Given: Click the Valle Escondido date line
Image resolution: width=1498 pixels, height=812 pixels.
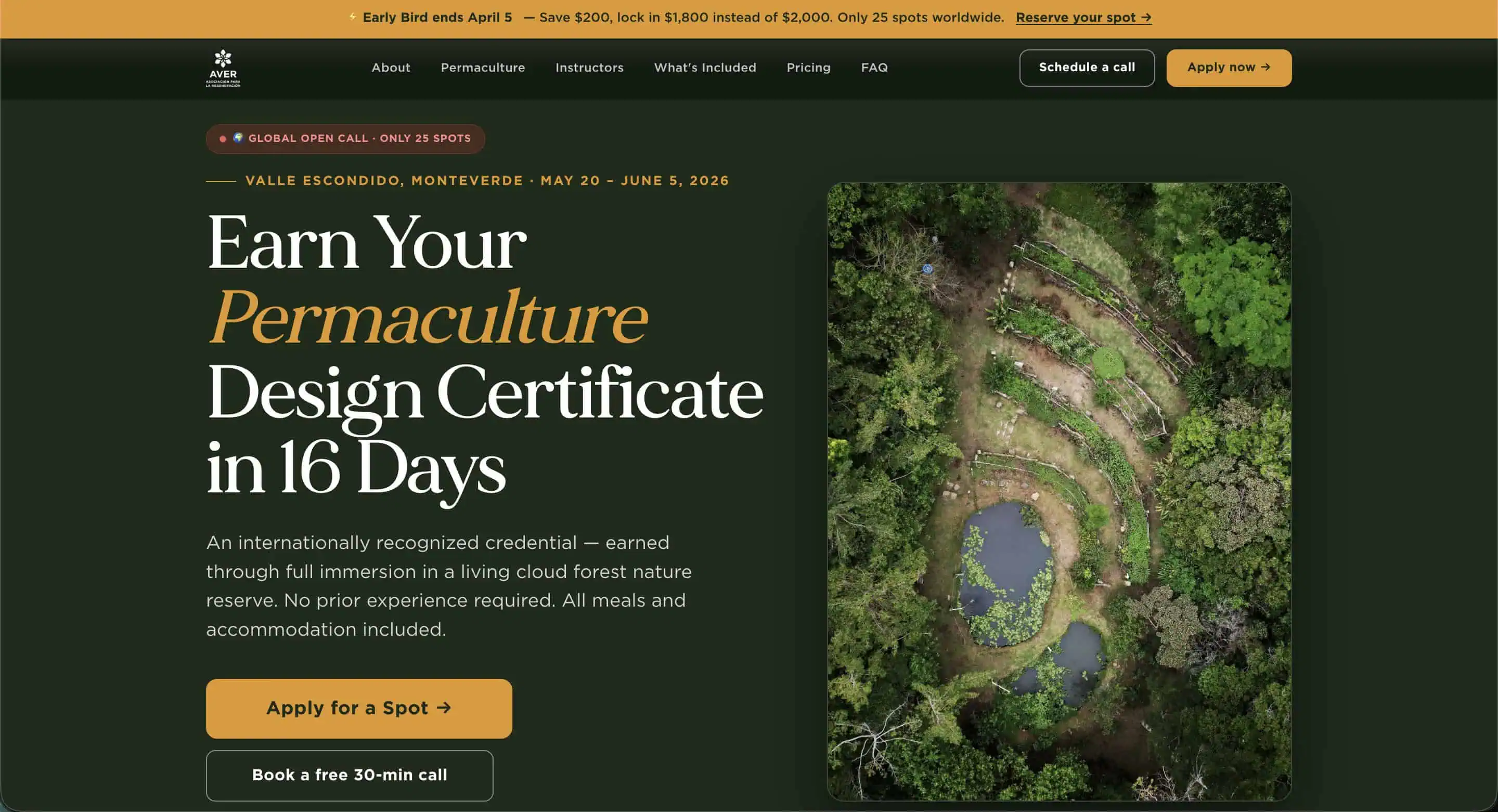Looking at the screenshot, I should coord(487,181).
